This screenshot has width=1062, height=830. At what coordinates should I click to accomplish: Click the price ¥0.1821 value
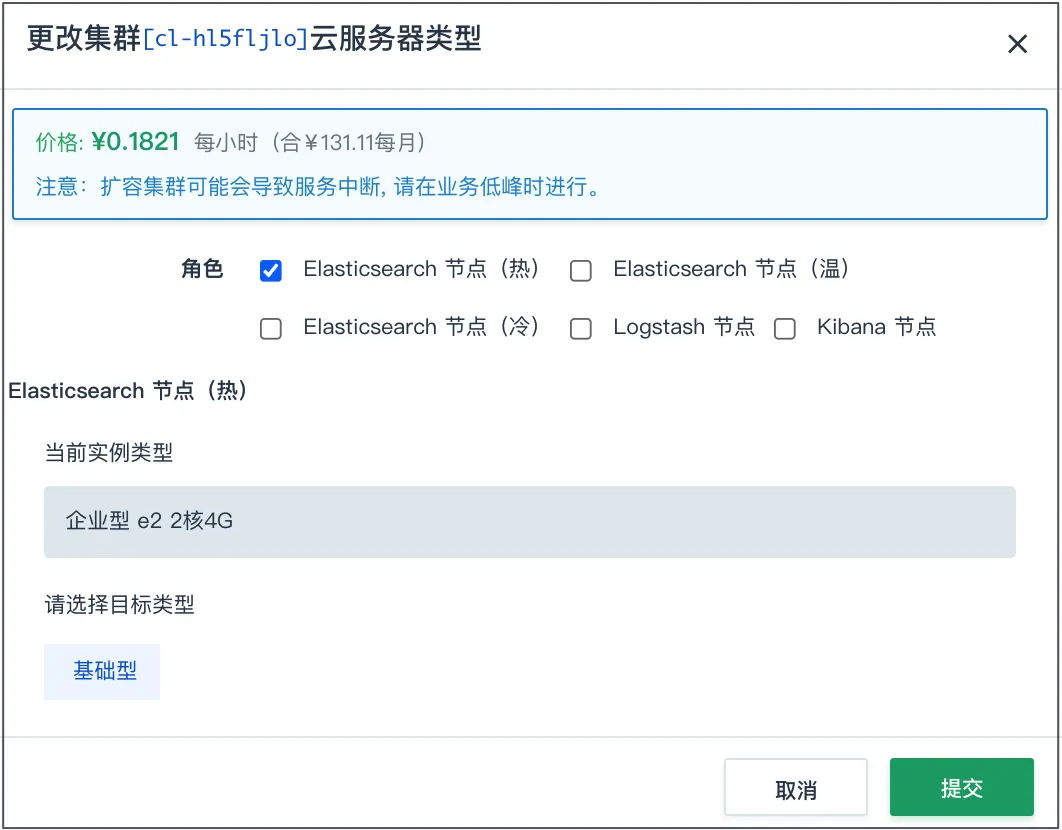point(135,142)
